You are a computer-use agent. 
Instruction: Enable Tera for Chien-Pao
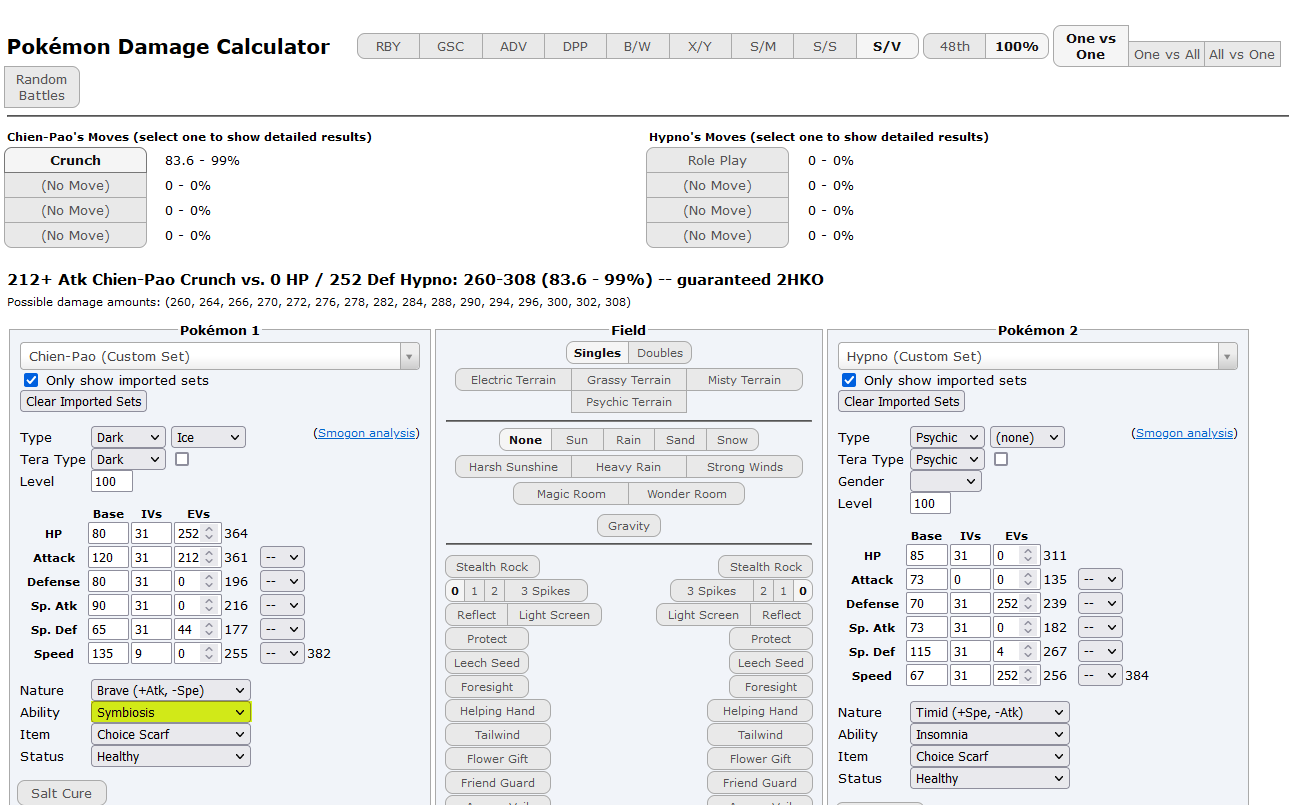(182, 459)
